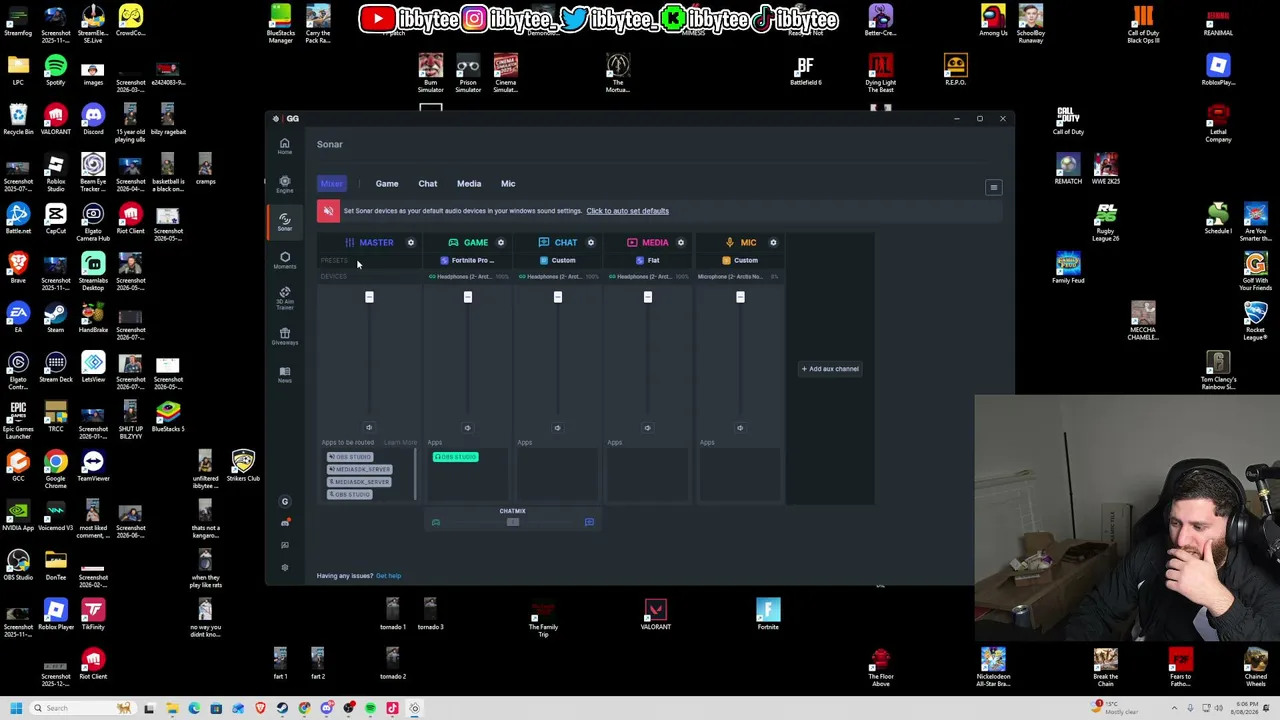1280x720 pixels.
Task: Click the Master volume slider handle
Action: (x=369, y=297)
